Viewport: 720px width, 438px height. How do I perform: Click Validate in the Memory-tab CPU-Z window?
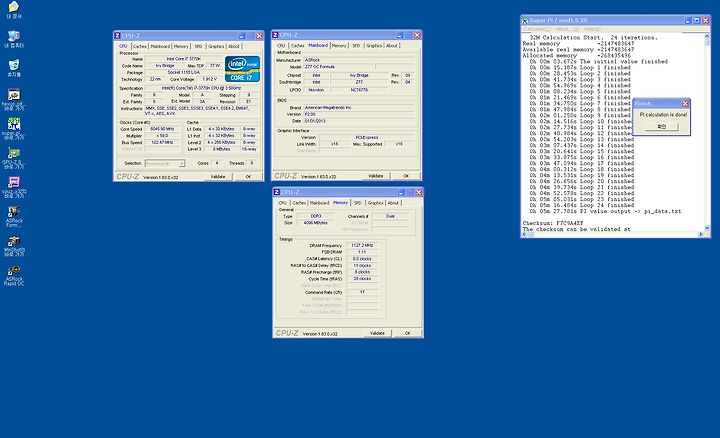click(x=377, y=333)
